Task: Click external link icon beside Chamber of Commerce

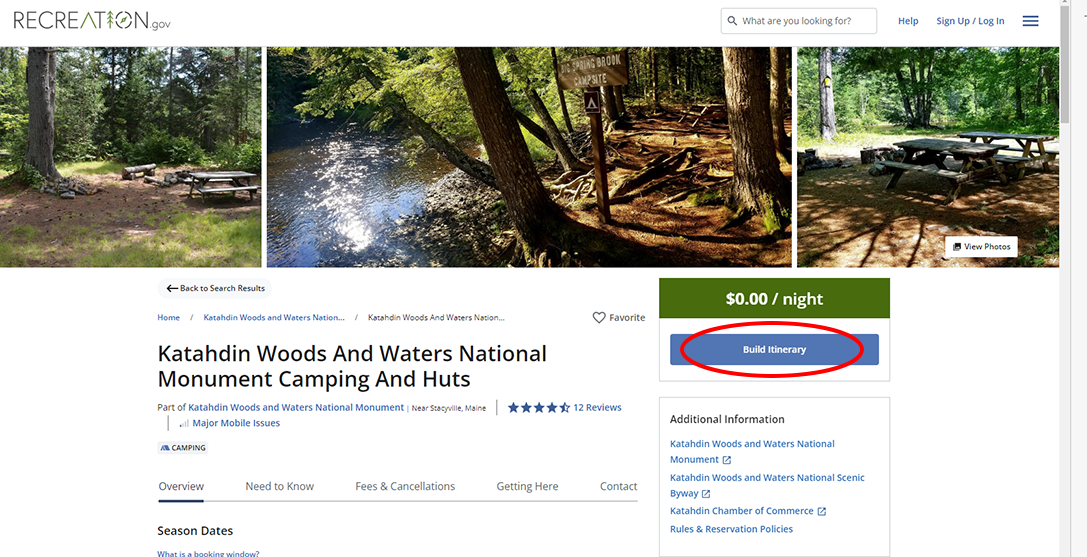Action: 821,511
